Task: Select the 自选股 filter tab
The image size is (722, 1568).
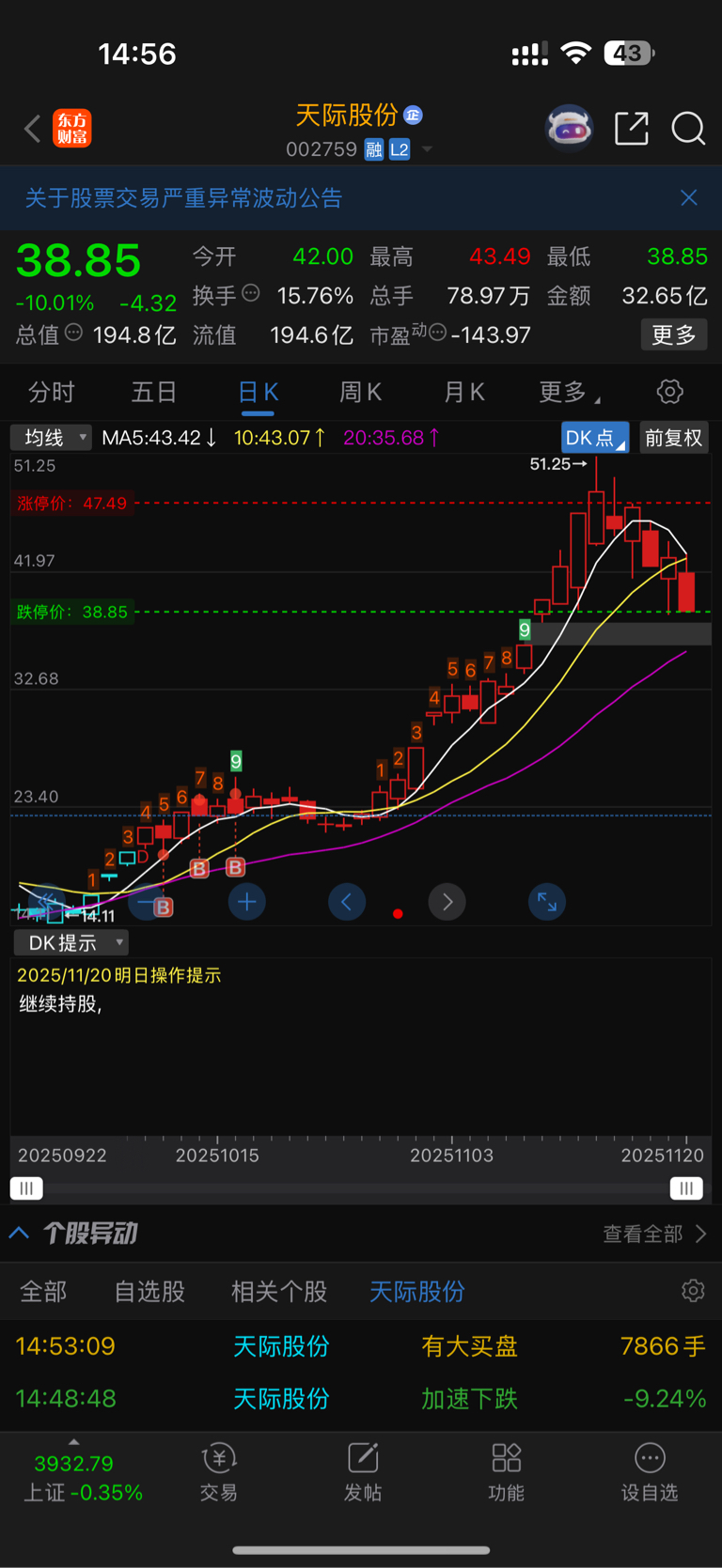Action: 149,1292
